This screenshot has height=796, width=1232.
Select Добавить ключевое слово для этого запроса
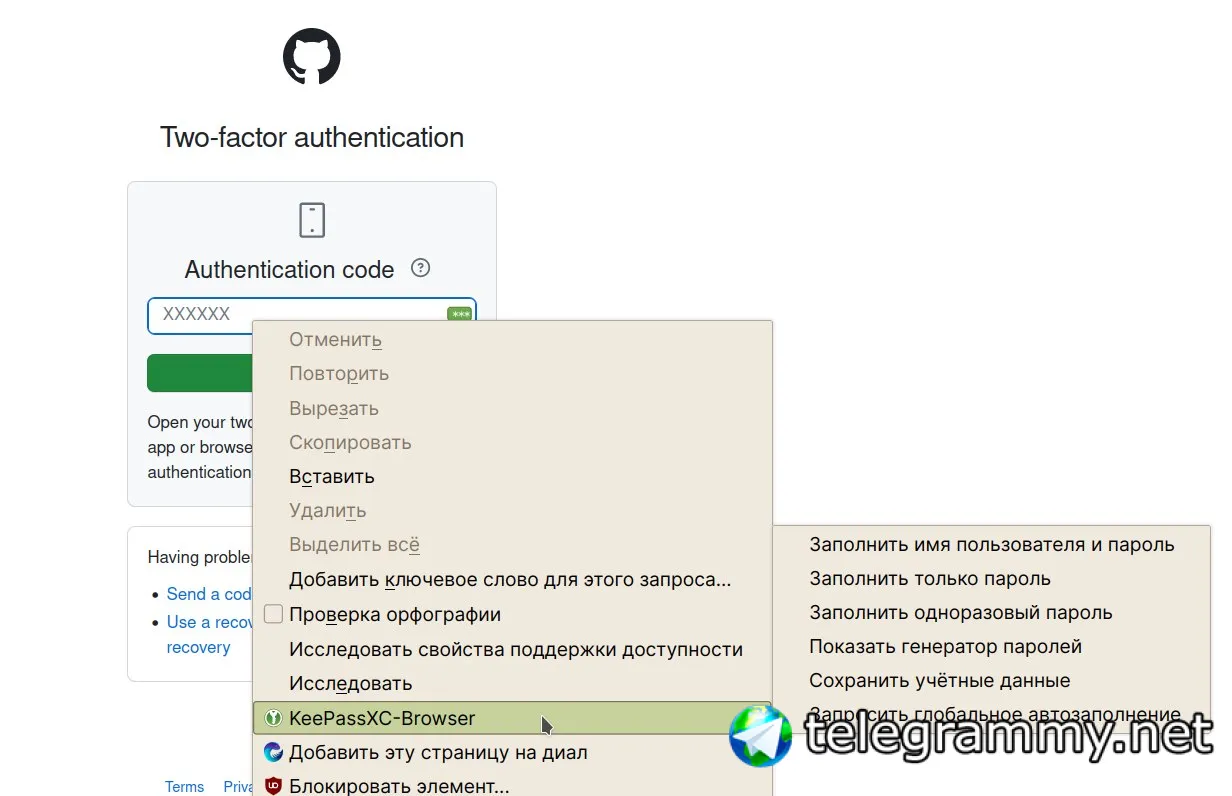tap(512, 579)
